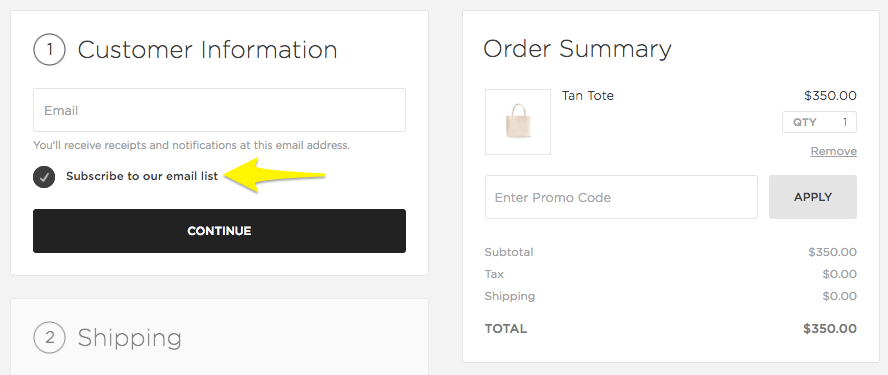
Task: Focus the Email input field
Action: point(219,110)
